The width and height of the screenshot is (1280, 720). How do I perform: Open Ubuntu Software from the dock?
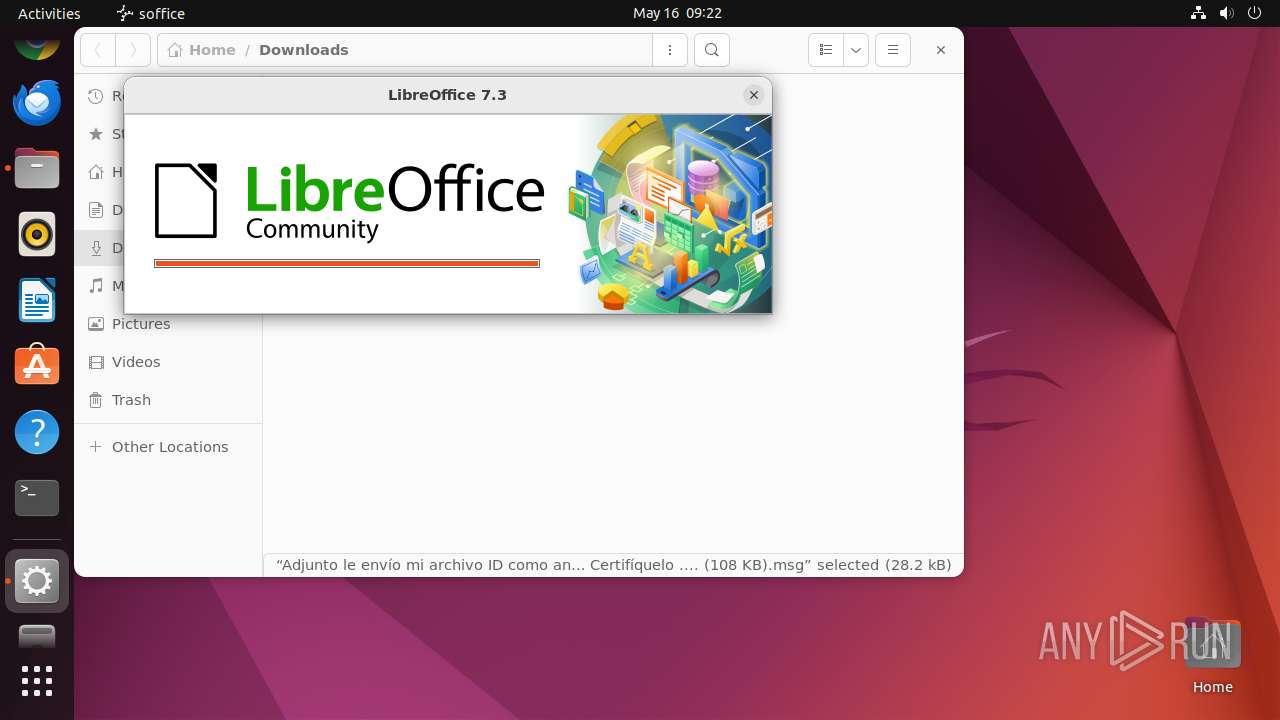(x=37, y=366)
